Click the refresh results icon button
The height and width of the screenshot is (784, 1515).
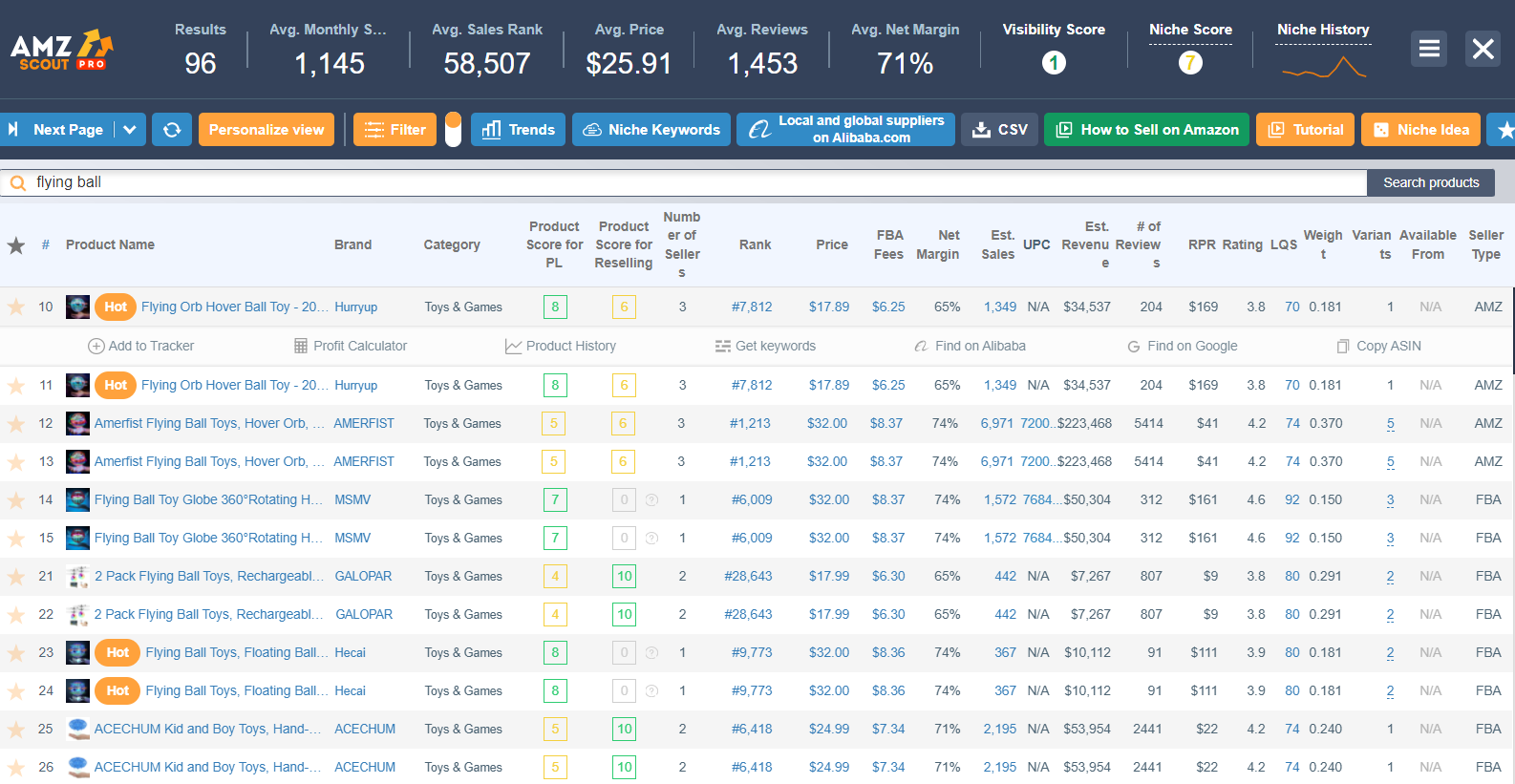pyautogui.click(x=172, y=130)
